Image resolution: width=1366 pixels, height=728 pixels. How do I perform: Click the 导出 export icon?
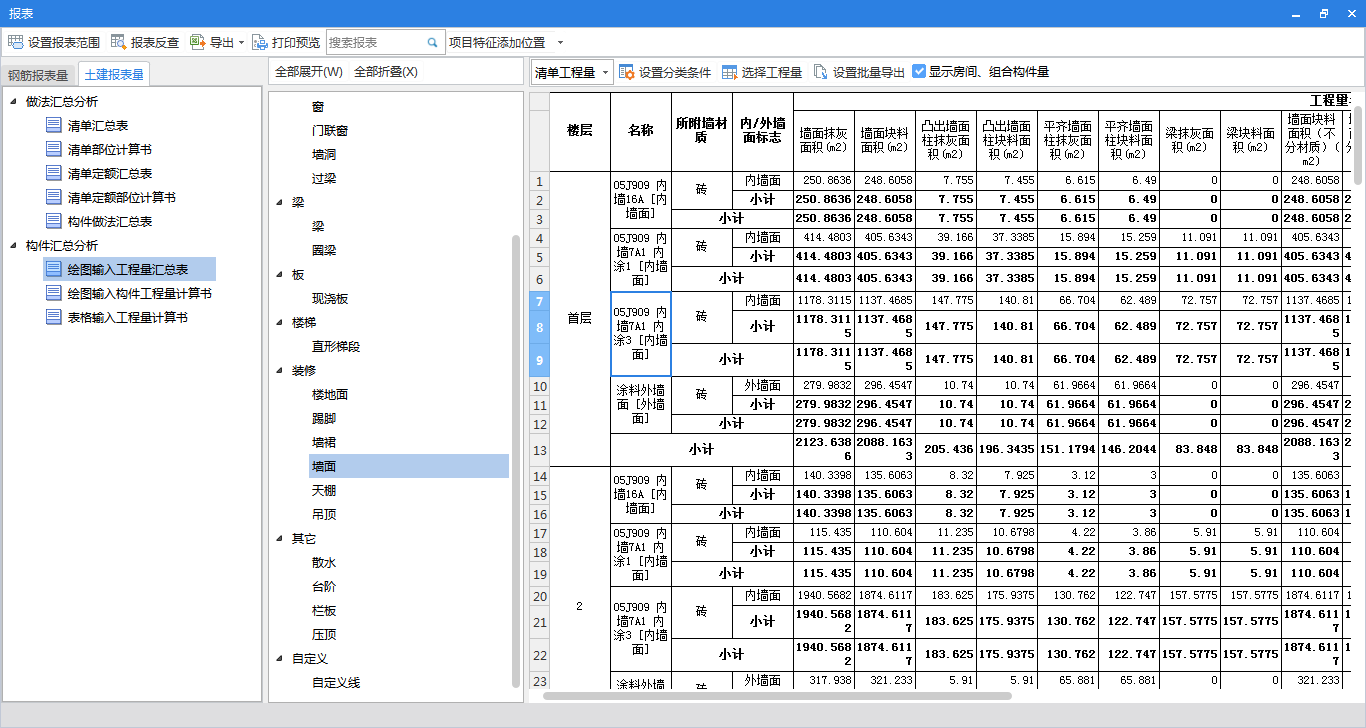(197, 42)
